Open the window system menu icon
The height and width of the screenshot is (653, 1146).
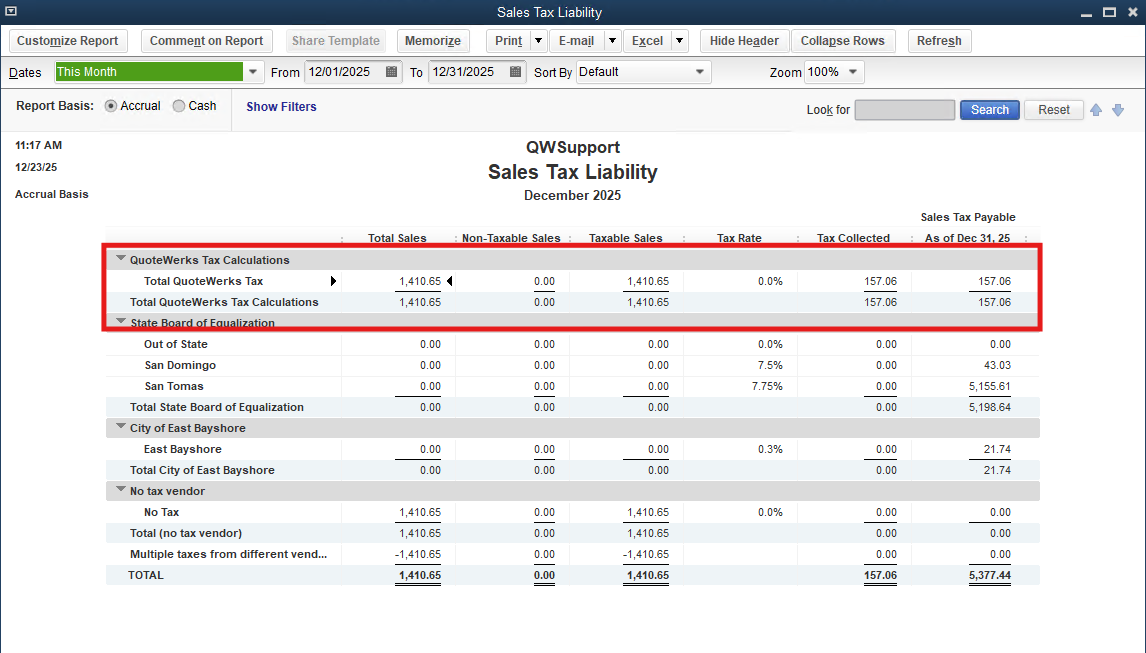click(11, 12)
